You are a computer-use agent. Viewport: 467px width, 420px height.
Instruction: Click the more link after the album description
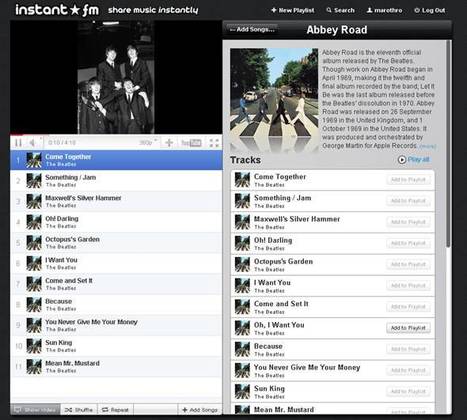pyautogui.click(x=428, y=146)
